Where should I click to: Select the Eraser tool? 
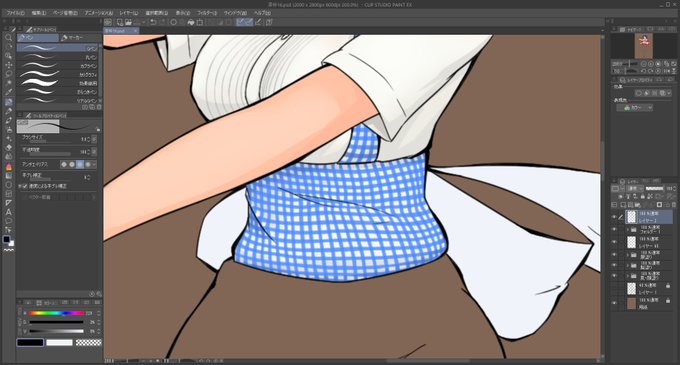pyautogui.click(x=8, y=148)
